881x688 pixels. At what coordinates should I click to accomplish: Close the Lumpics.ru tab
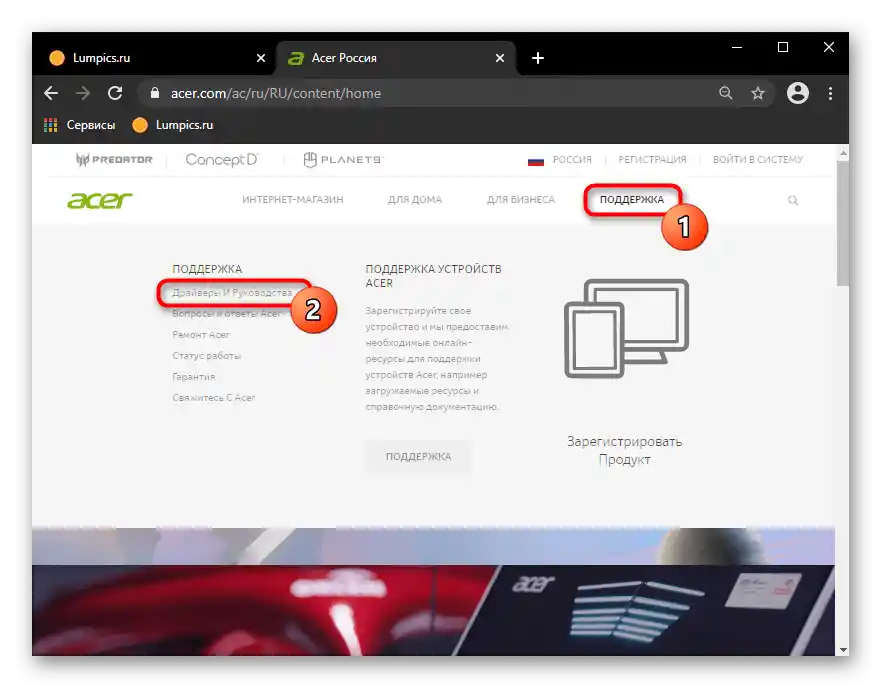click(x=261, y=58)
